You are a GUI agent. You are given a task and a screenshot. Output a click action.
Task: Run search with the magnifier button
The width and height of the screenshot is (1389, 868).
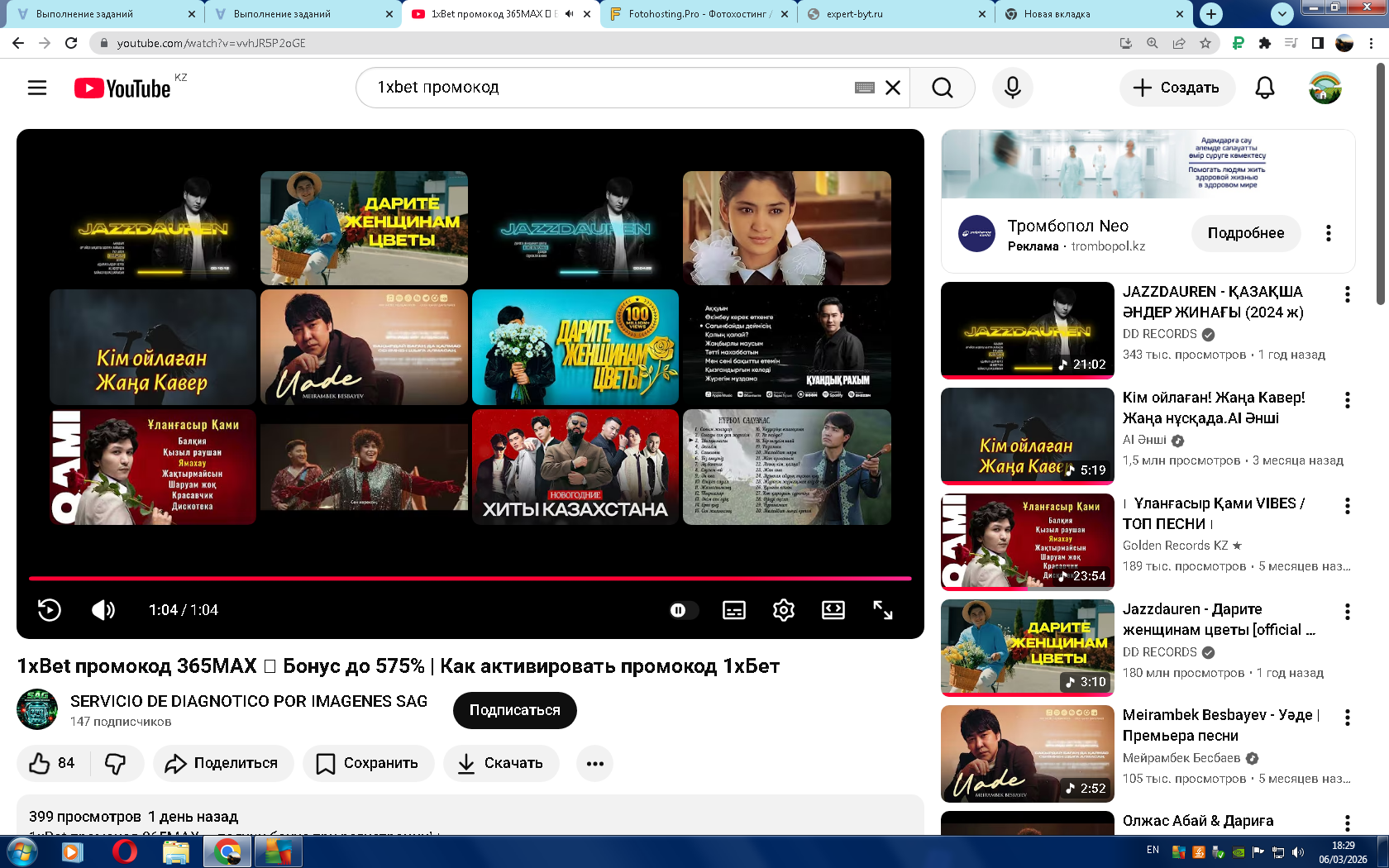(x=943, y=88)
